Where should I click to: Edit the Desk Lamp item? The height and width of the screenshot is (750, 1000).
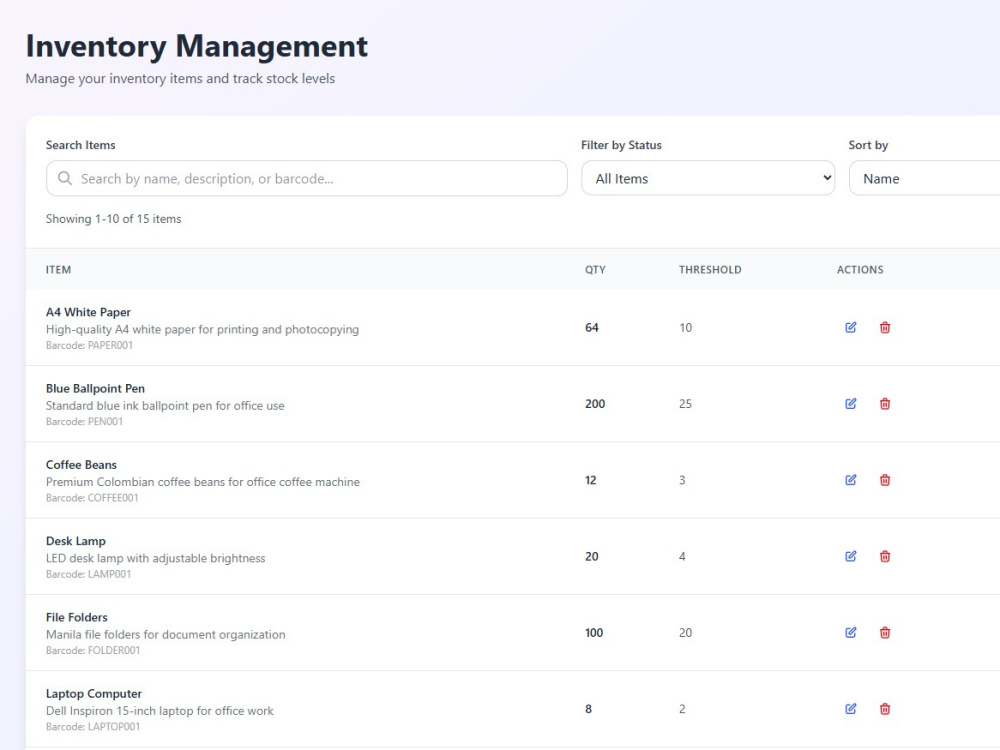[851, 556]
